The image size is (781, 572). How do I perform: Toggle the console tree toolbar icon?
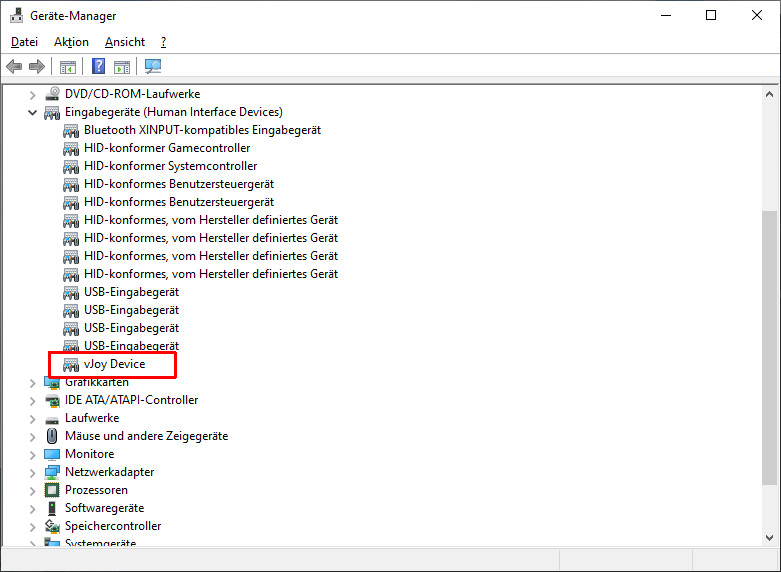[x=68, y=66]
